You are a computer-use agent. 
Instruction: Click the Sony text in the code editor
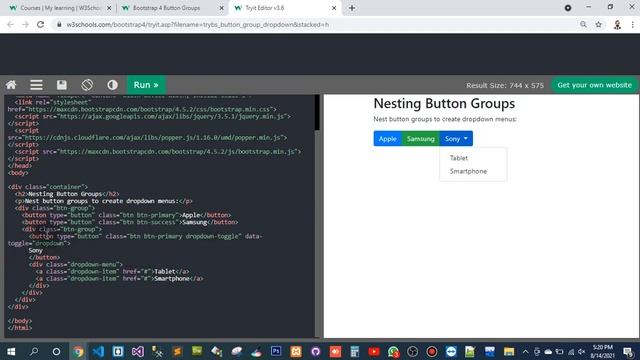point(36,250)
